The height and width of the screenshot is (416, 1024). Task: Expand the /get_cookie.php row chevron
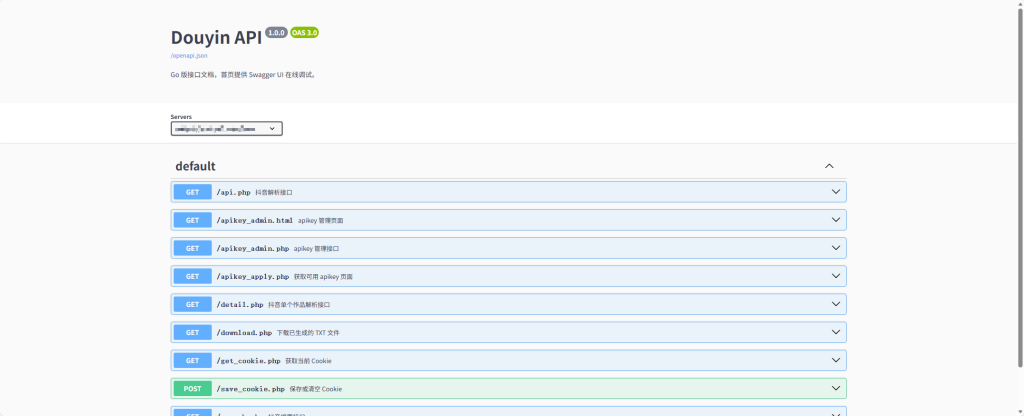(835, 360)
